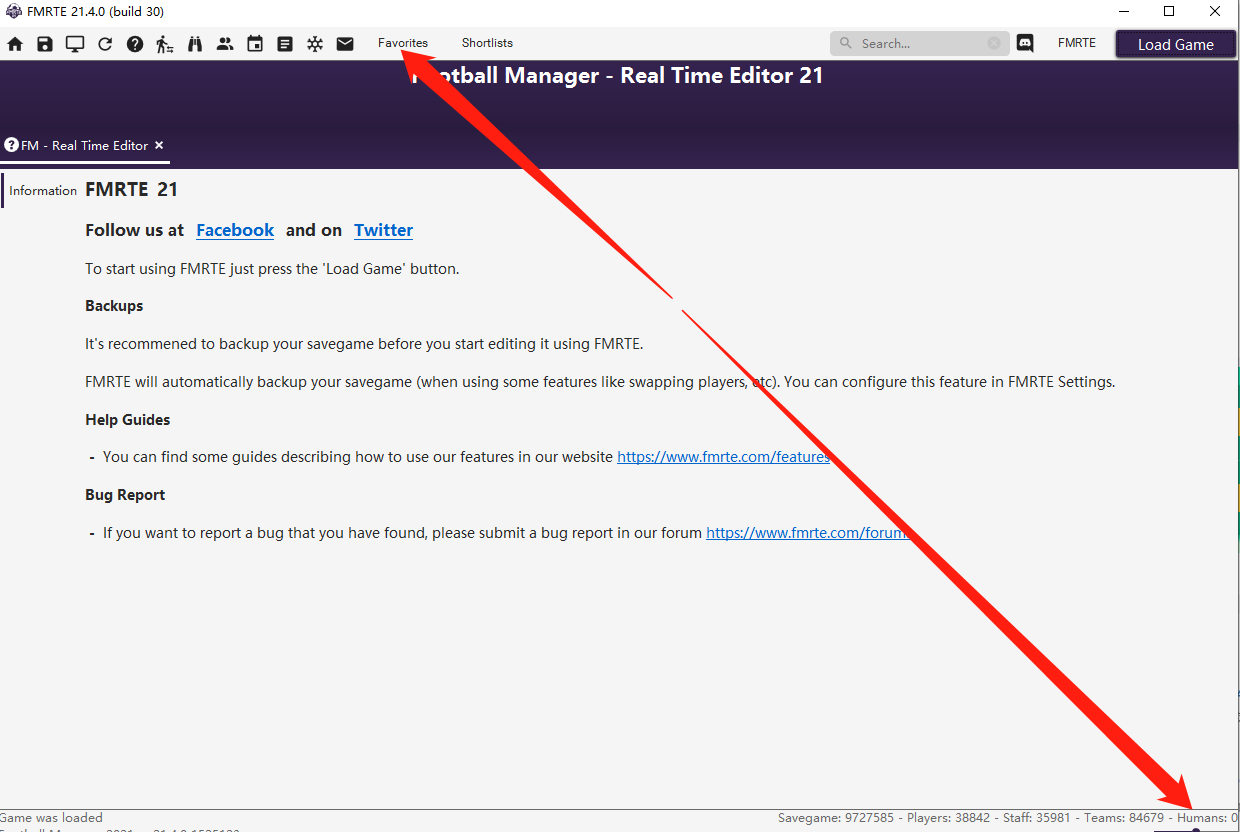The height and width of the screenshot is (832, 1240).
Task: Select the snowflake freeze icon
Action: point(315,44)
